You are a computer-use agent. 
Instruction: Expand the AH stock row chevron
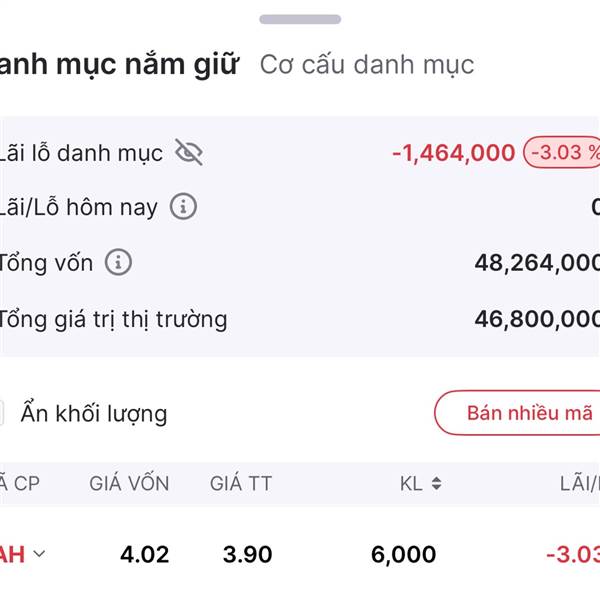39,554
